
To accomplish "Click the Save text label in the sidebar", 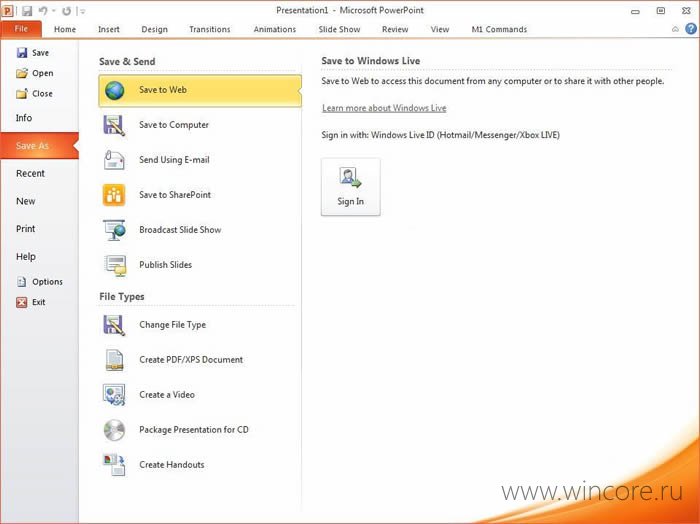I will coord(40,53).
